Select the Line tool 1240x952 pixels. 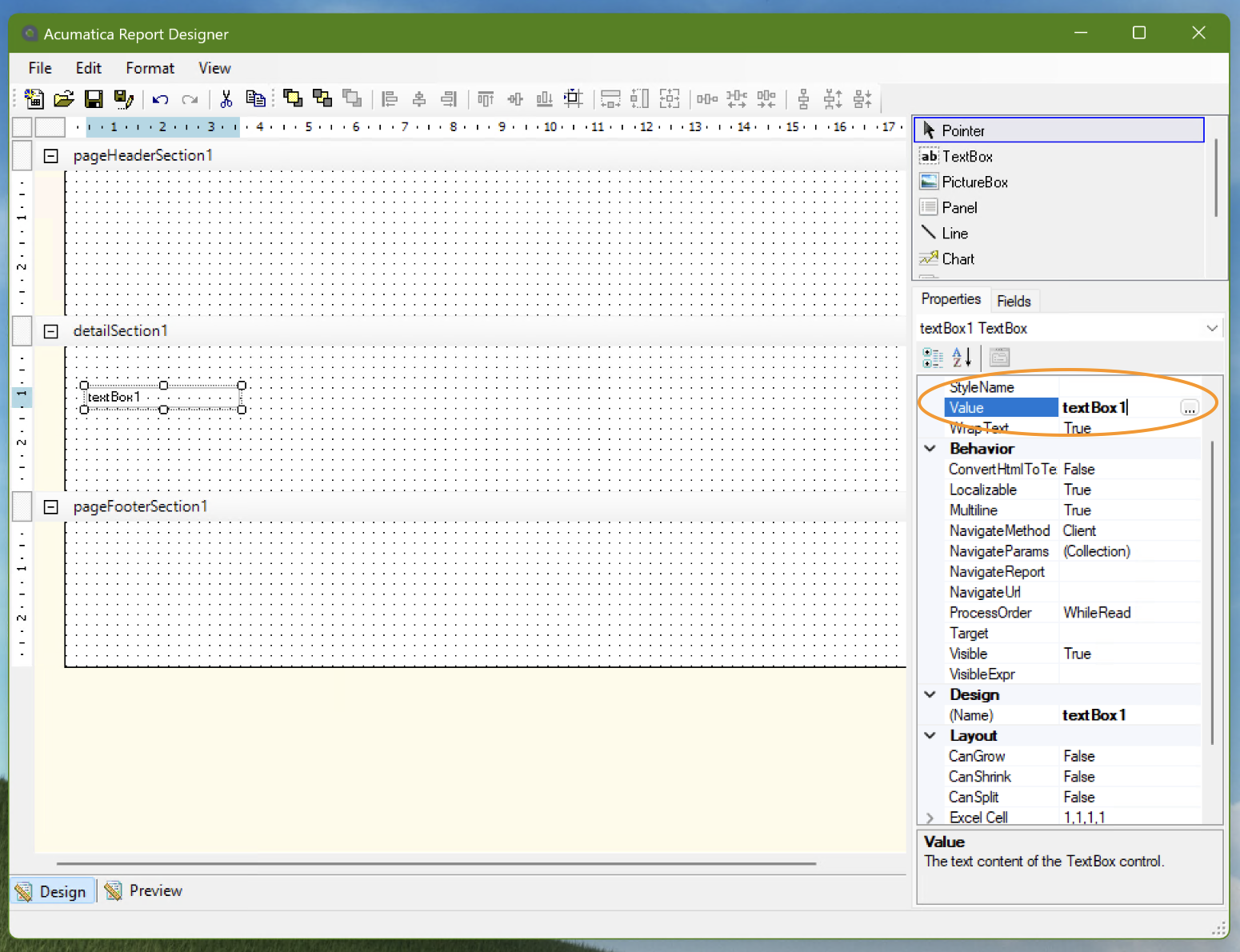click(x=954, y=233)
